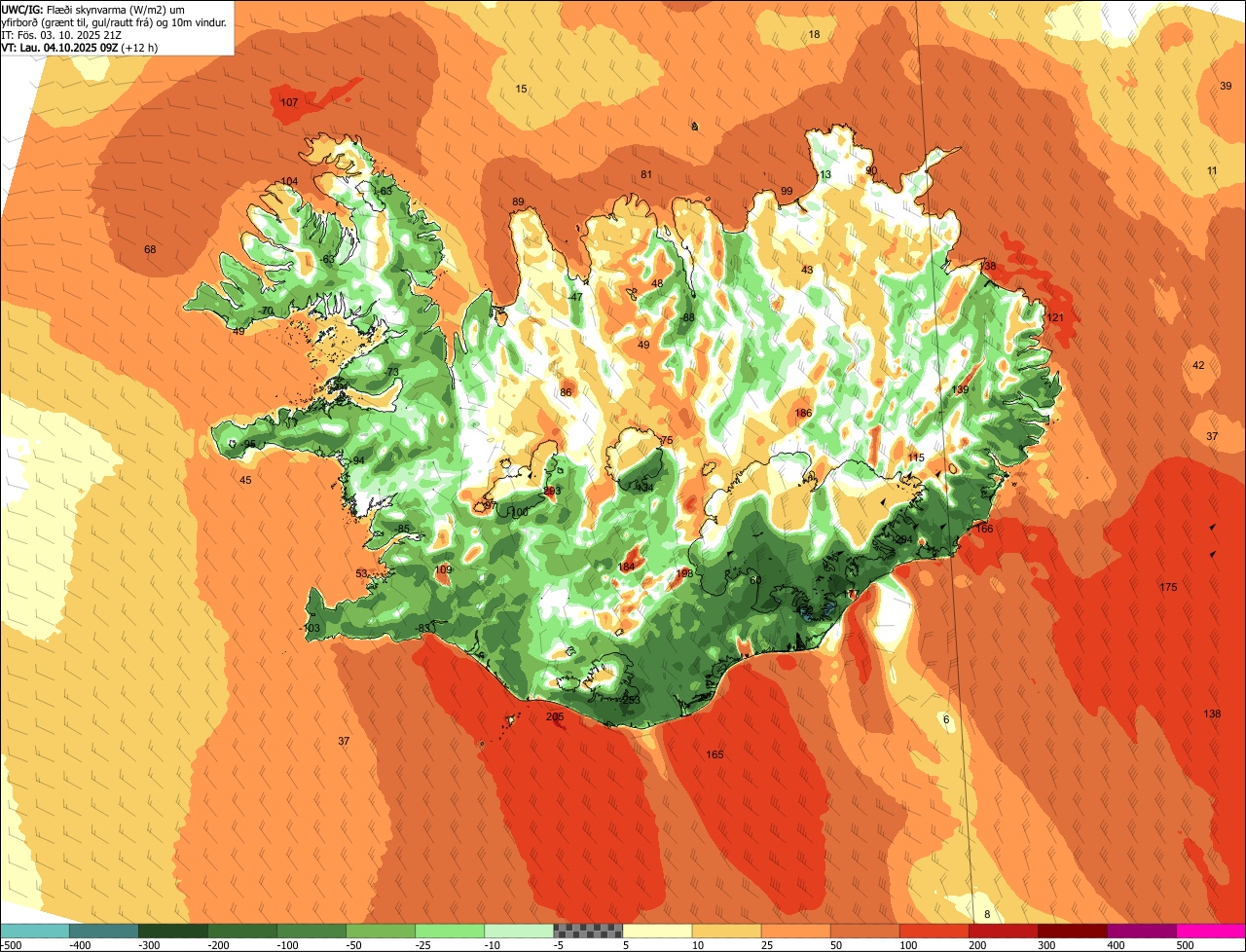Image resolution: width=1246 pixels, height=952 pixels.
Task: Click the map value 253 on the south coast
Action: [631, 700]
